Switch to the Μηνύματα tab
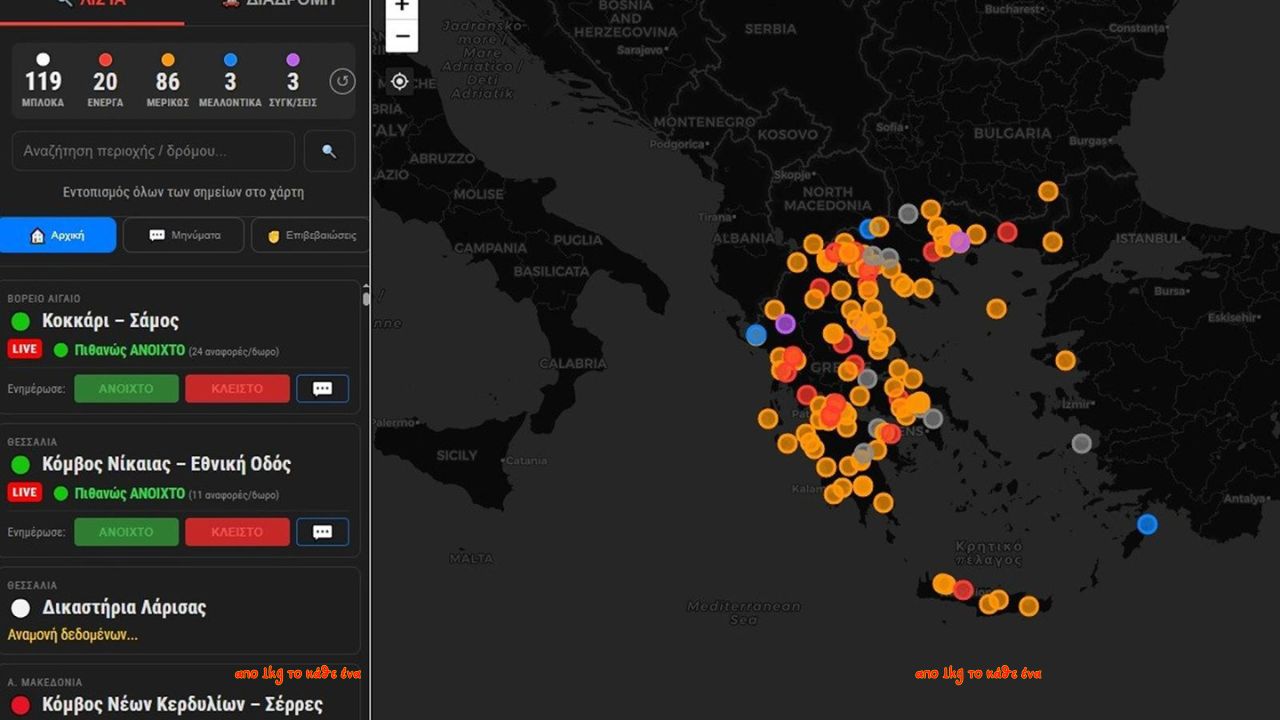Image resolution: width=1280 pixels, height=720 pixels. pos(183,235)
